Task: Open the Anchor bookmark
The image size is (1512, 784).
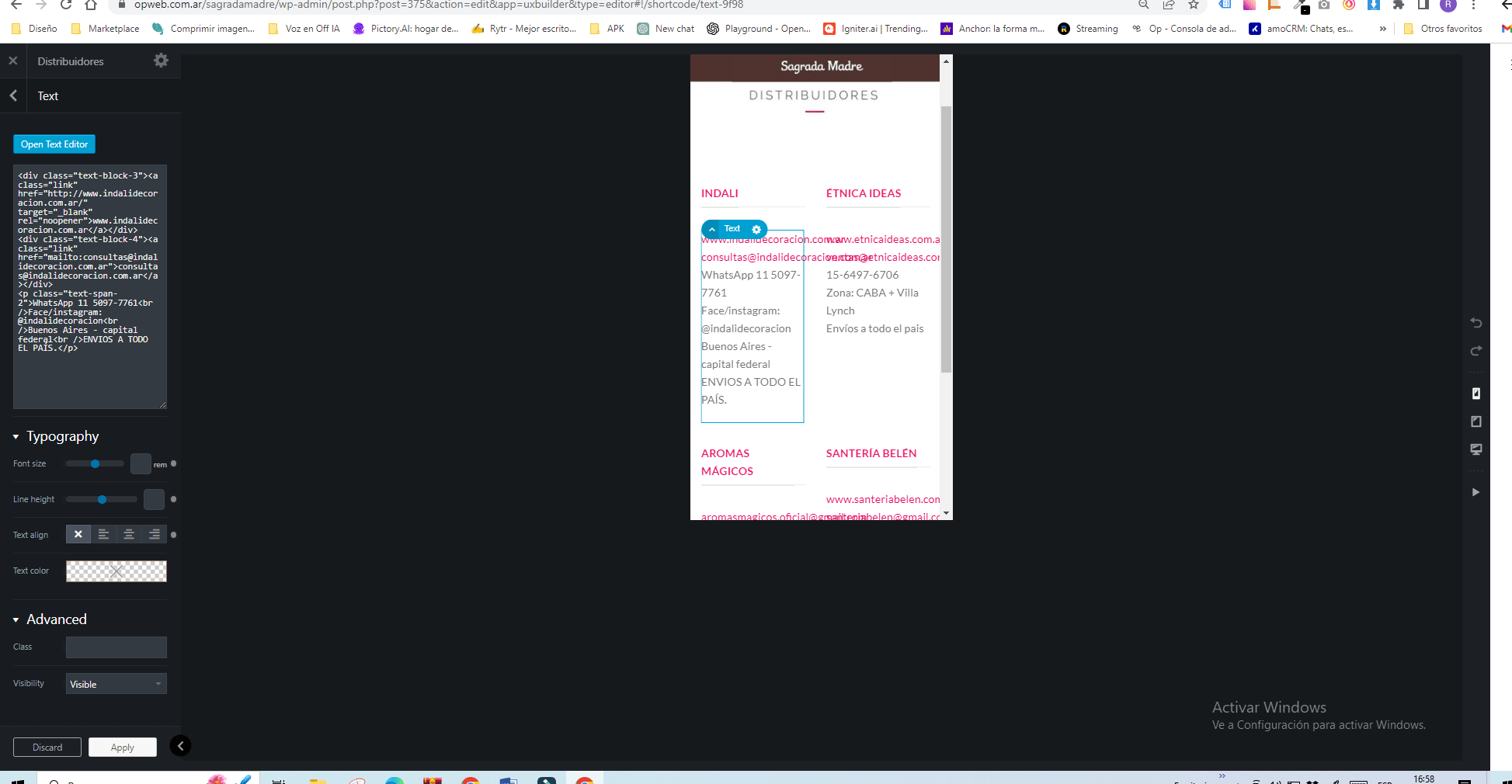Action: pyautogui.click(x=992, y=29)
